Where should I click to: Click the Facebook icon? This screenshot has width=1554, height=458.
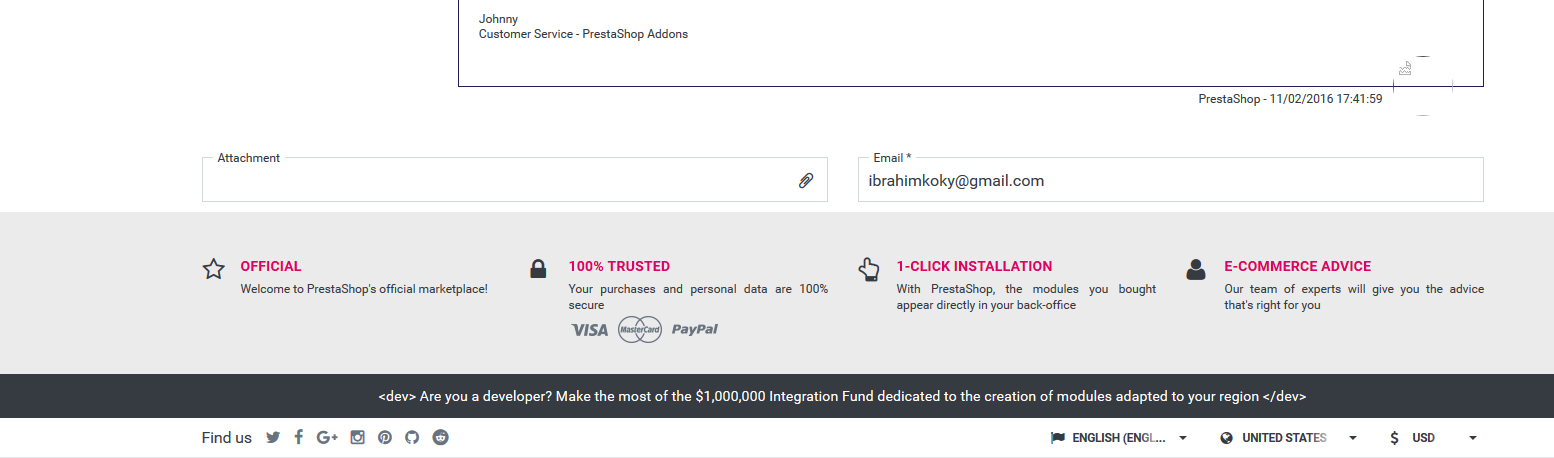298,437
